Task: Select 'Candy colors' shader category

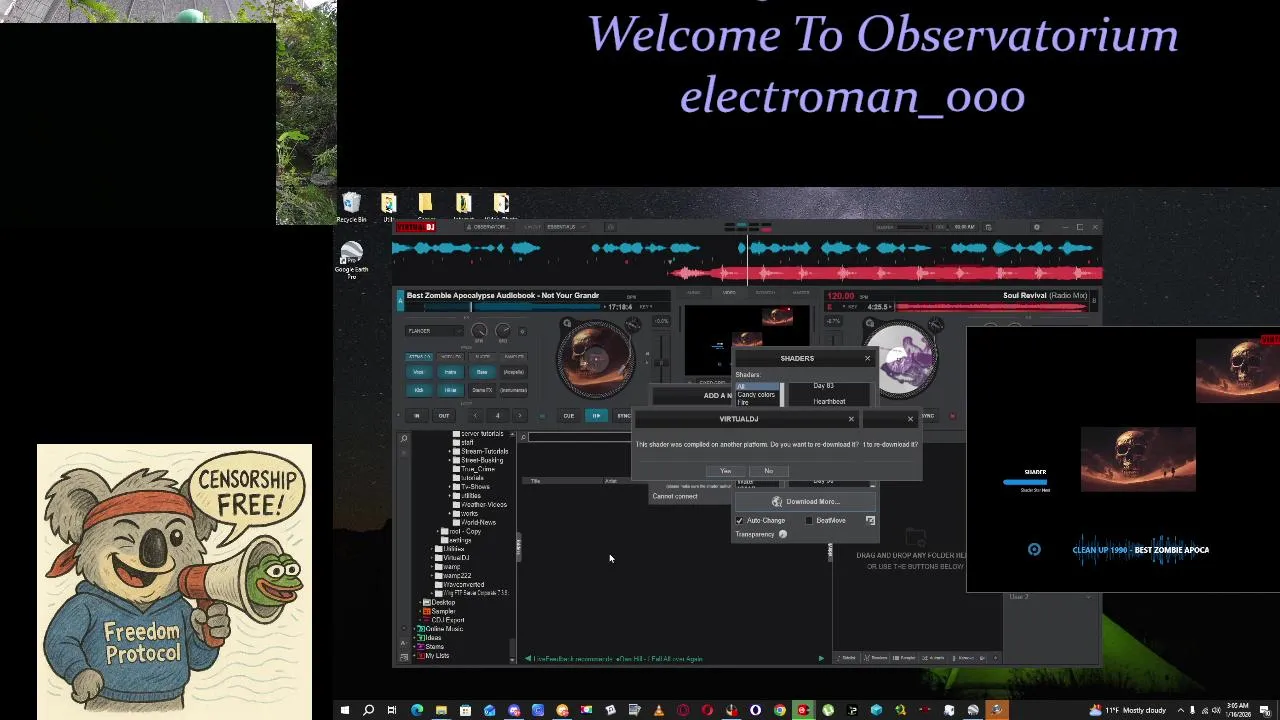Action: pyautogui.click(x=756, y=395)
